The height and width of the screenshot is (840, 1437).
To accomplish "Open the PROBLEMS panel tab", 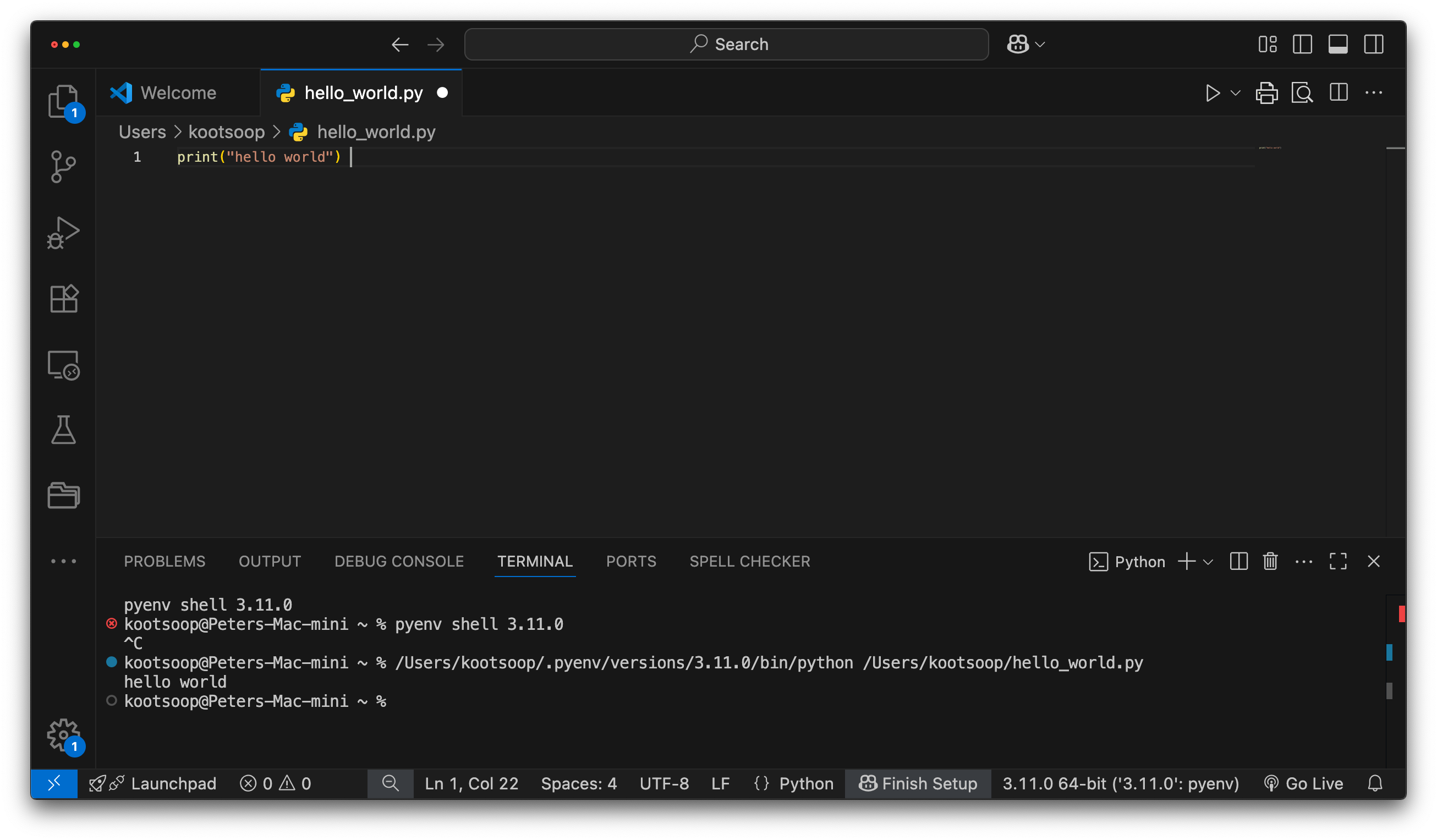I will pyautogui.click(x=165, y=562).
